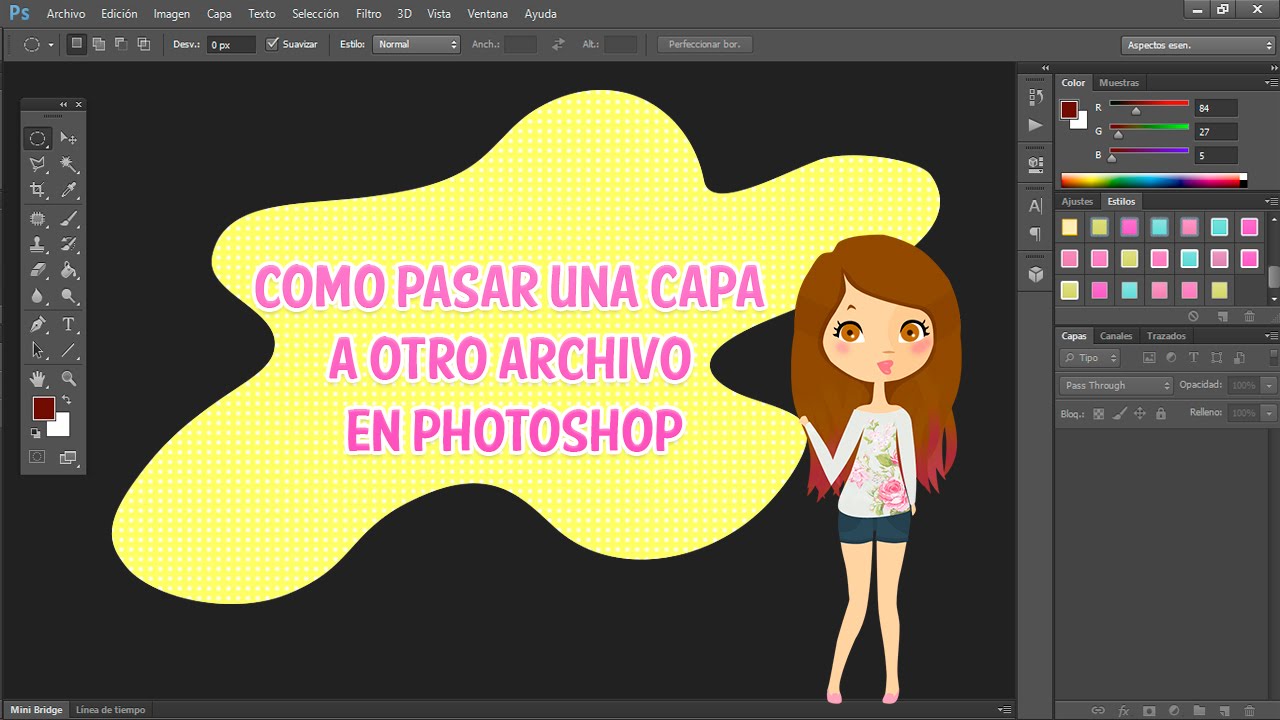Choose the Type tool
This screenshot has width=1280, height=720.
tap(69, 324)
